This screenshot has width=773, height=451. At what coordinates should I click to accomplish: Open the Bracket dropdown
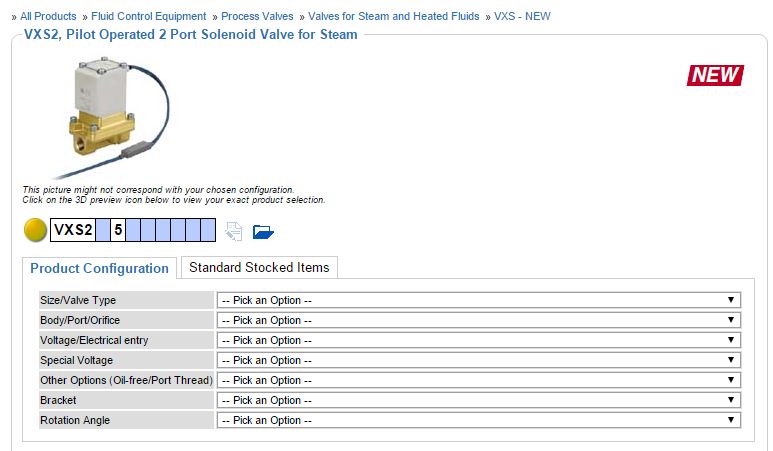click(479, 400)
